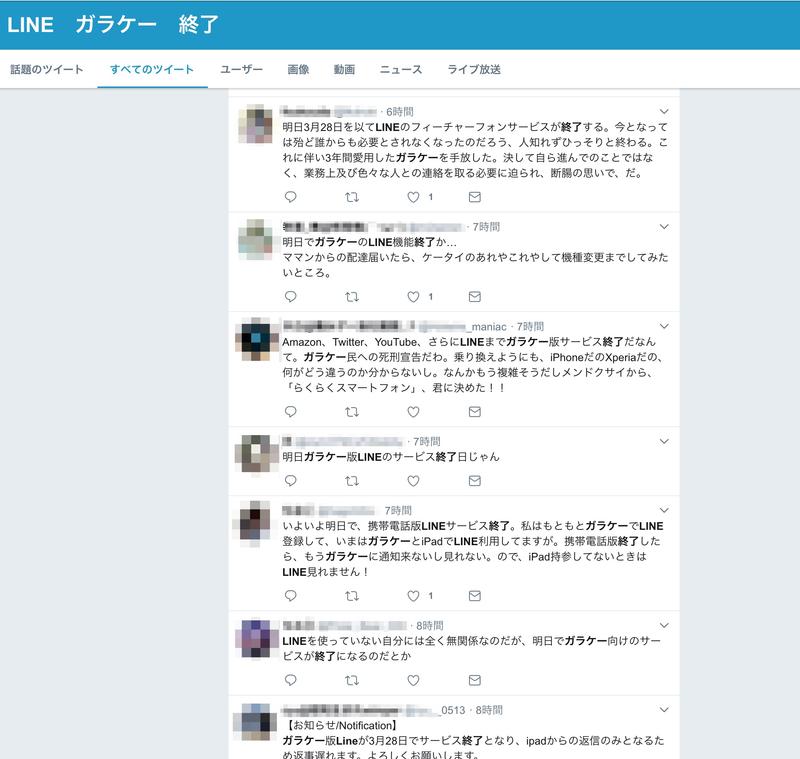The image size is (800, 759).
Task: Select the すべてのツイート tab
Action: (x=152, y=69)
